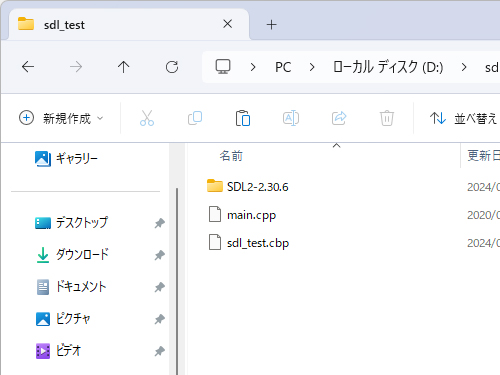
Task: Select the sdl_test tab
Action: 129,25
